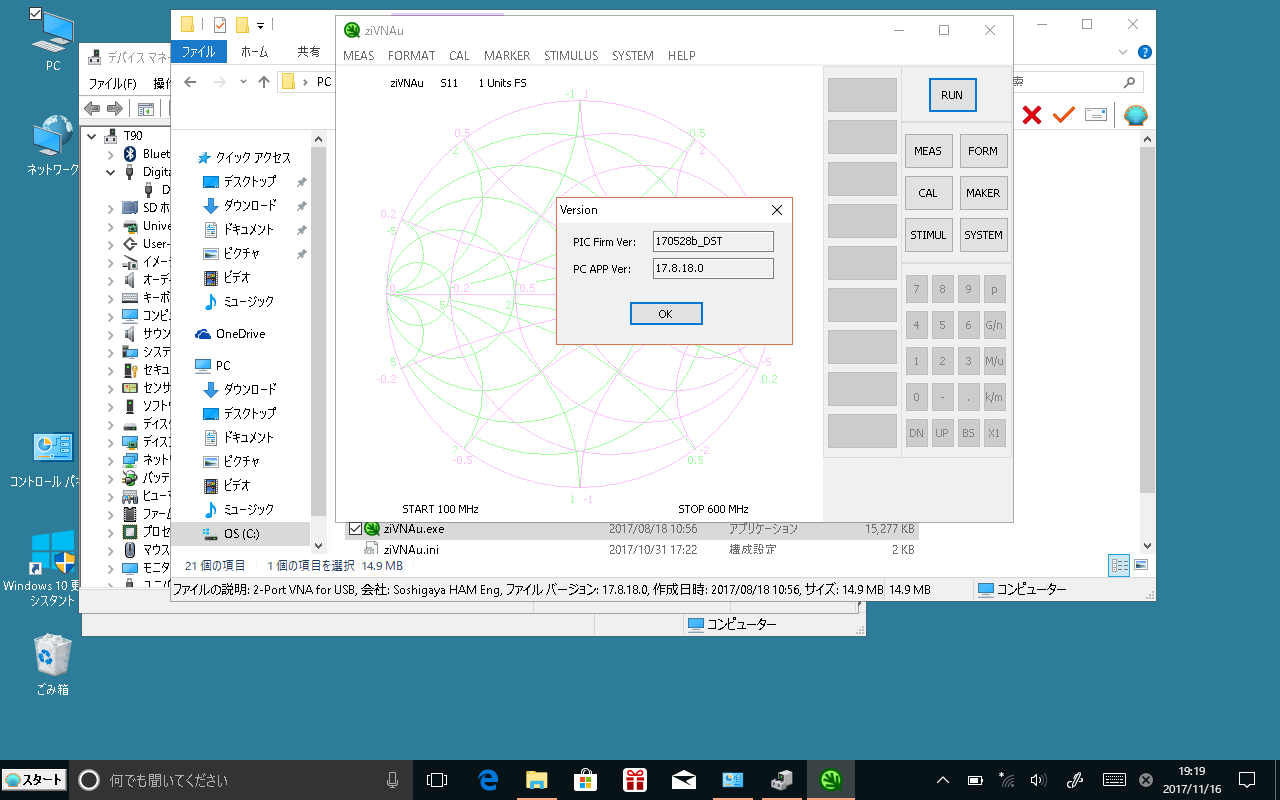Open the CAL menu in menu bar
This screenshot has height=800, width=1280.
(459, 56)
